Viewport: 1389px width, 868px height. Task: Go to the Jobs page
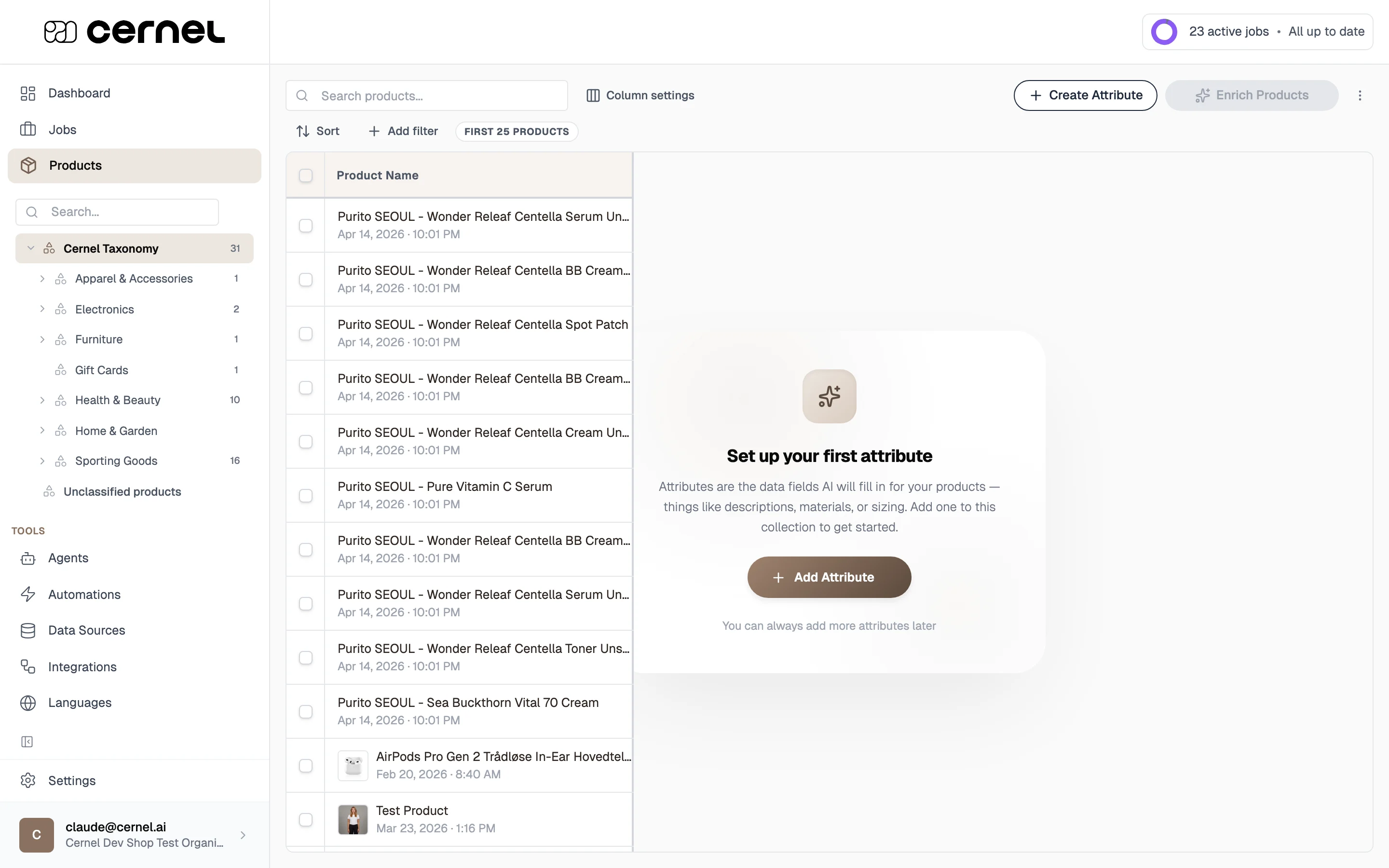[x=134, y=129]
